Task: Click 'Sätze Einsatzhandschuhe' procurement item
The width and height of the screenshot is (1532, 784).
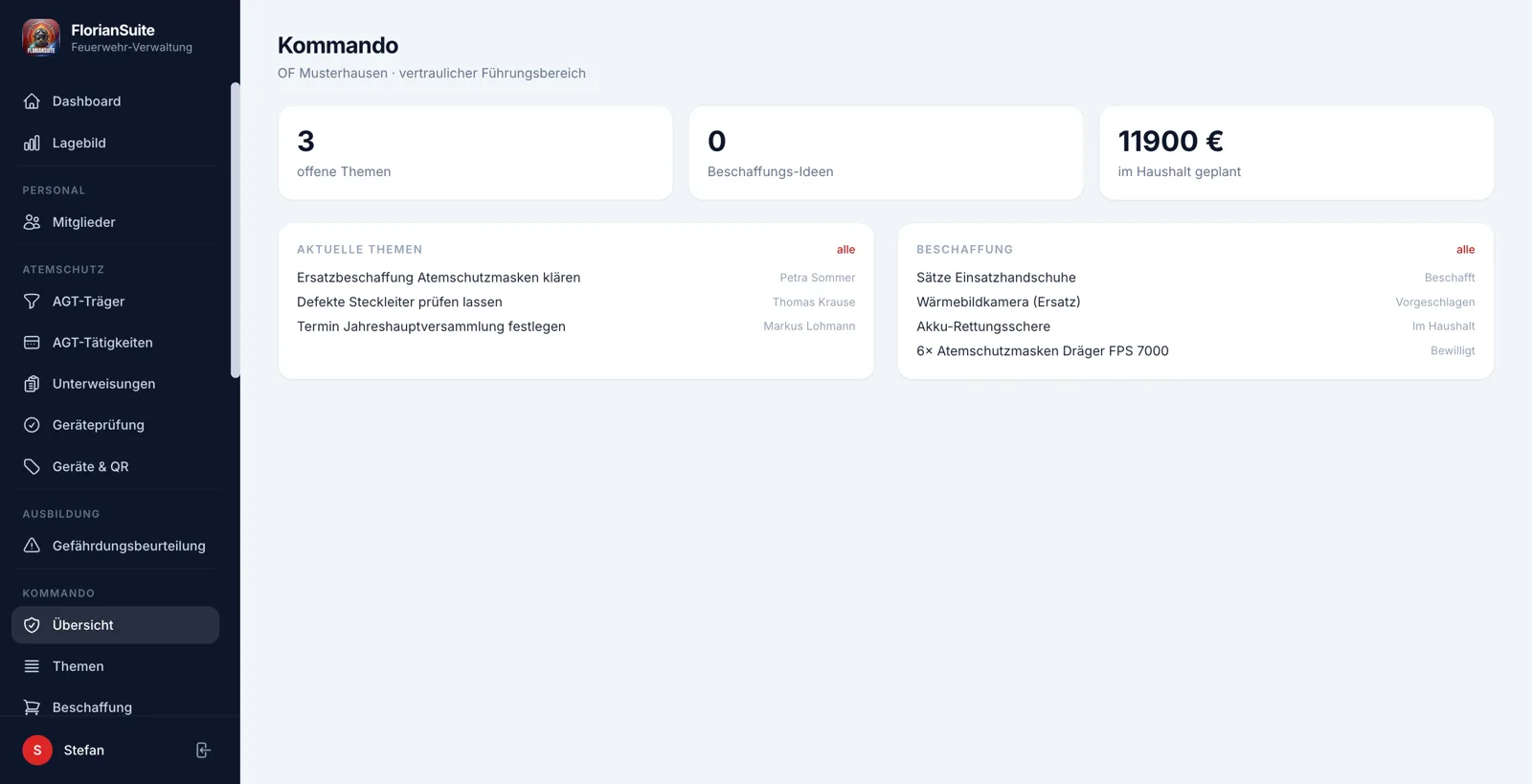Action: [996, 278]
